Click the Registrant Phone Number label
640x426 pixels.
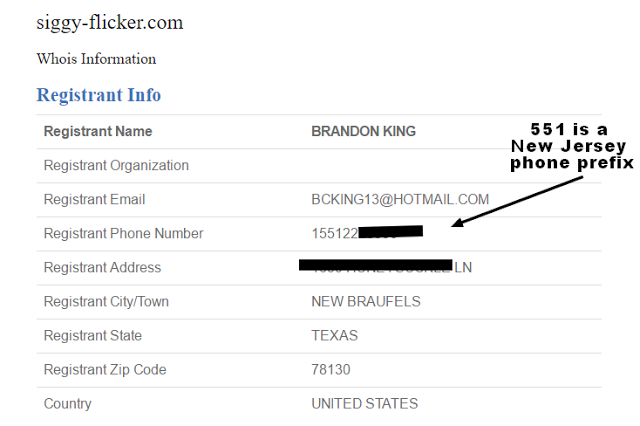123,234
